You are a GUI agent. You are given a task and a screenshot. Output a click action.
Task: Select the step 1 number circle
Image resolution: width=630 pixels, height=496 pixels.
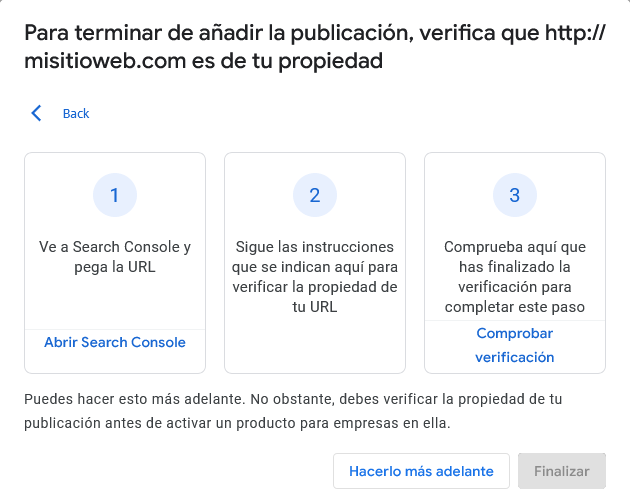115,196
